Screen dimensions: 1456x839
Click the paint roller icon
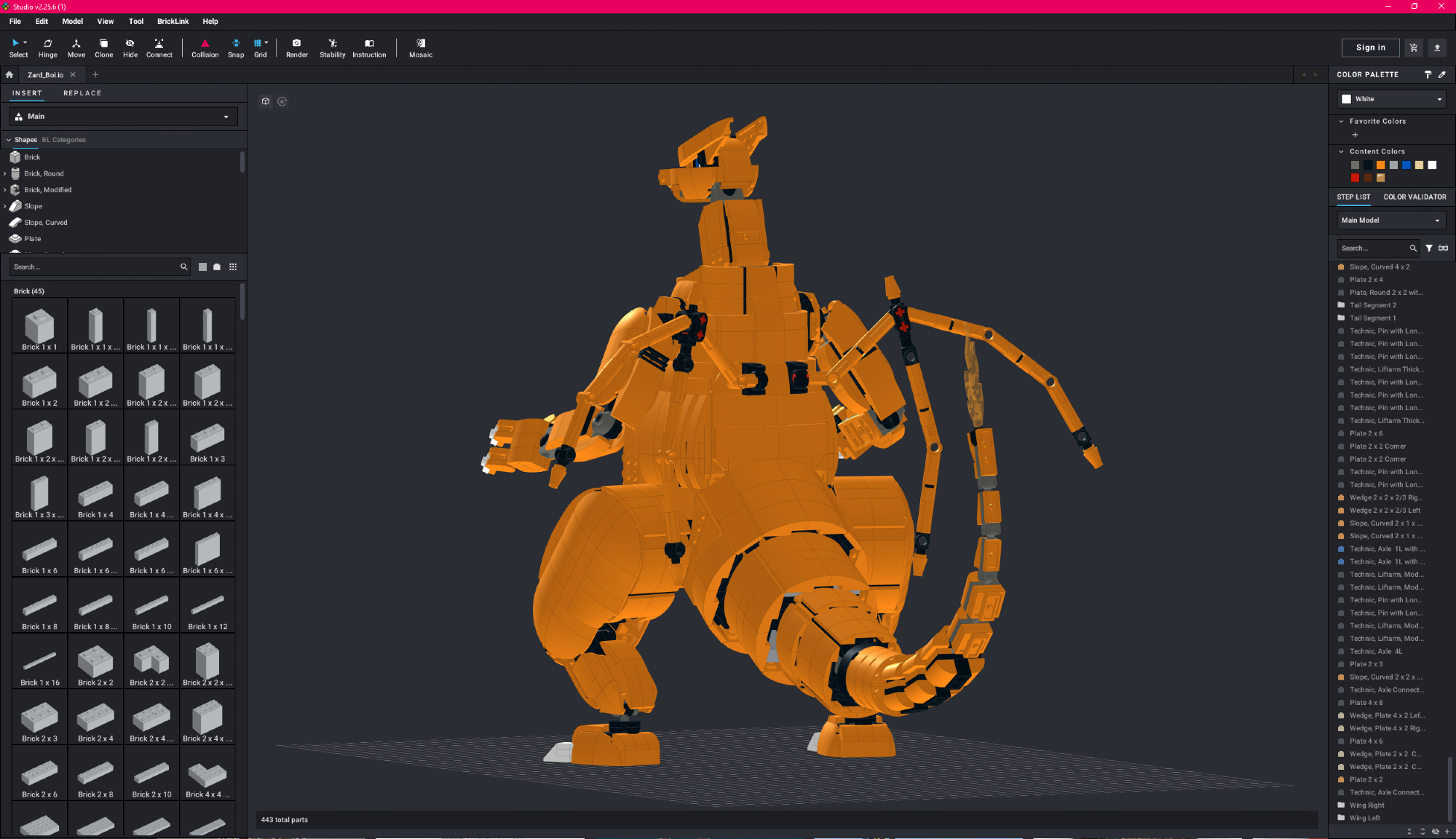coord(1428,74)
